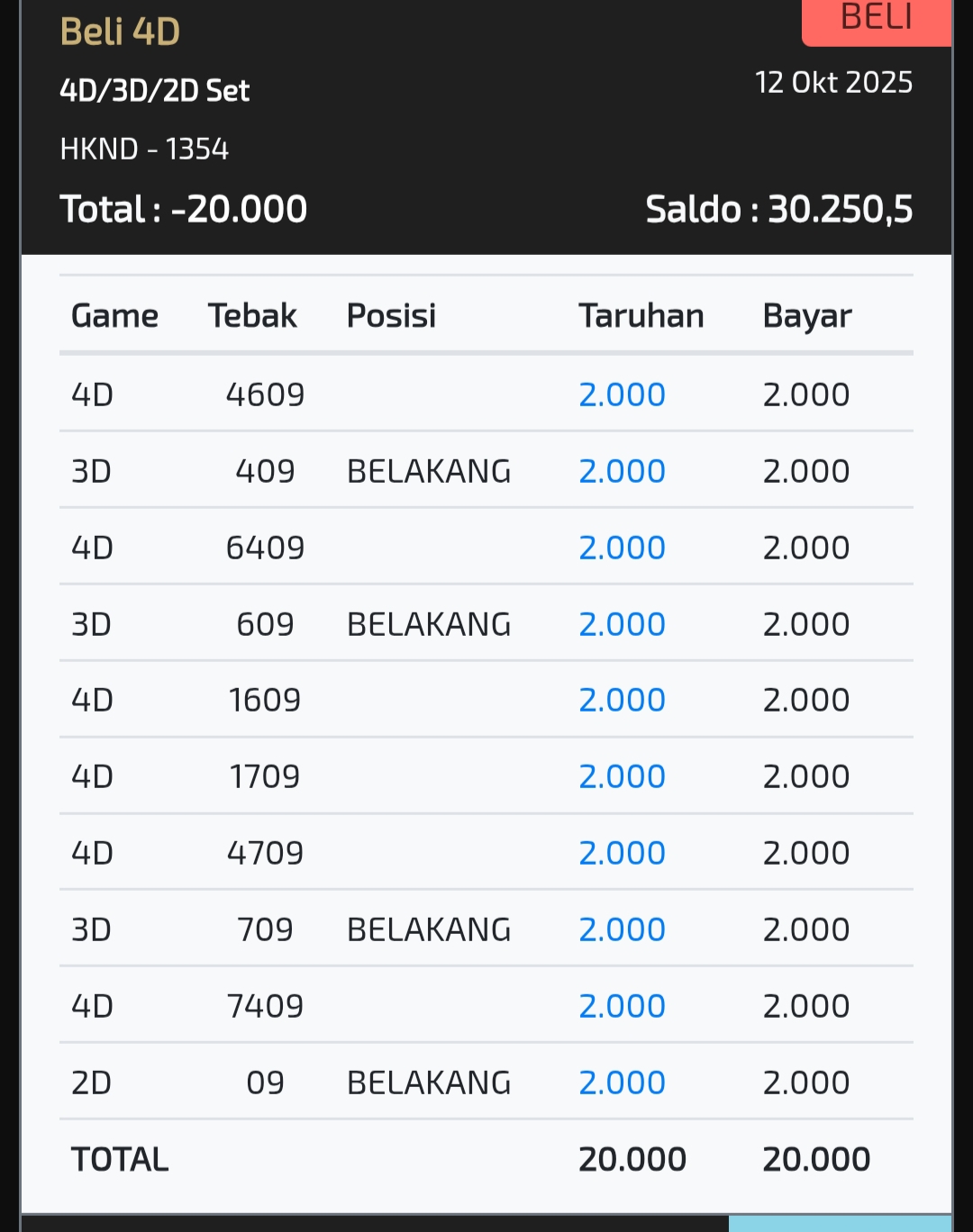The height and width of the screenshot is (1232, 973).
Task: Open the Taruhan amount for 3D 609
Action: [x=622, y=624]
